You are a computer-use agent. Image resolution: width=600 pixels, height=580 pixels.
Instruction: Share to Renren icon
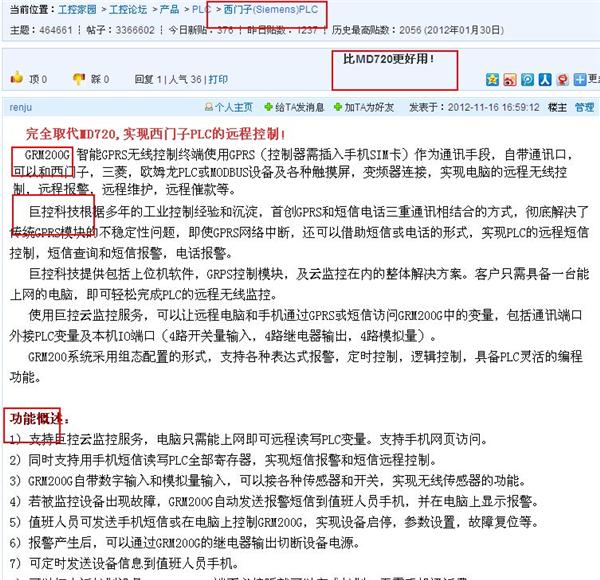(545, 80)
